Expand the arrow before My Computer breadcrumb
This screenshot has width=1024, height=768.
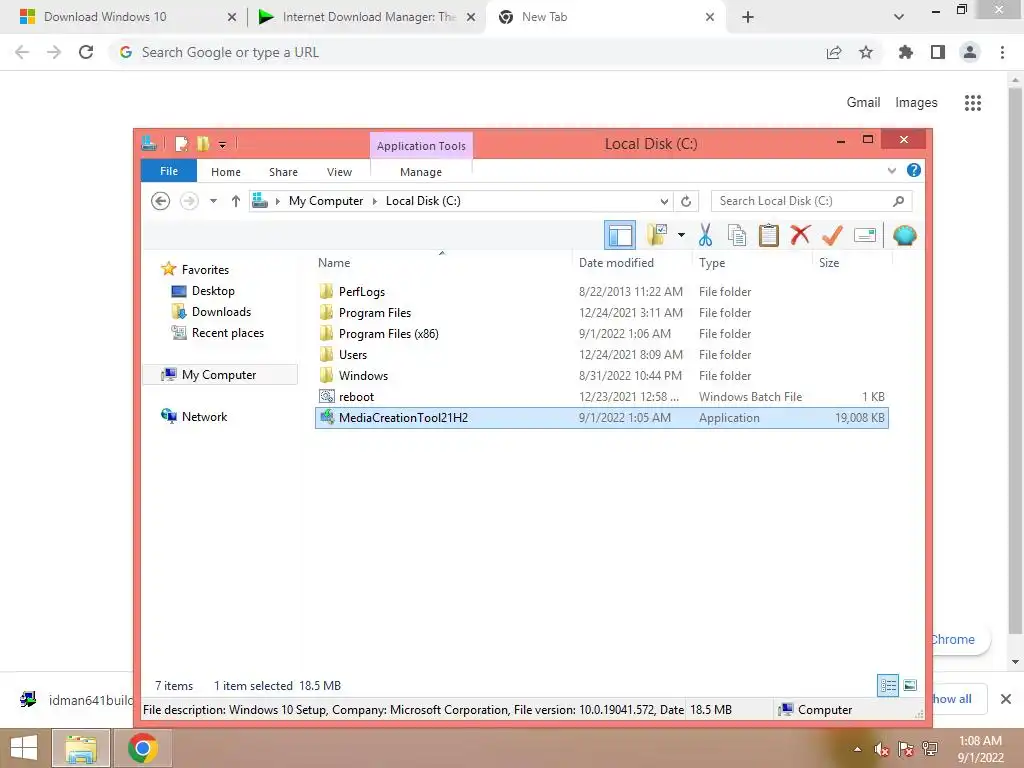pyautogui.click(x=278, y=201)
